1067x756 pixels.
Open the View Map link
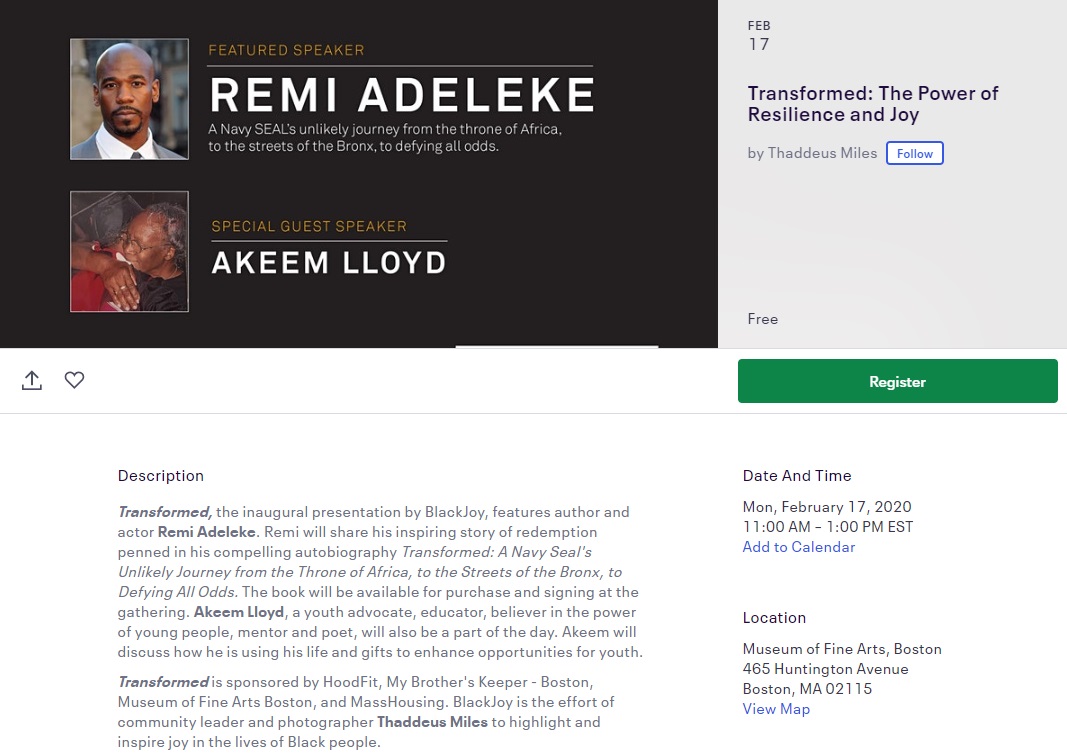tap(776, 709)
